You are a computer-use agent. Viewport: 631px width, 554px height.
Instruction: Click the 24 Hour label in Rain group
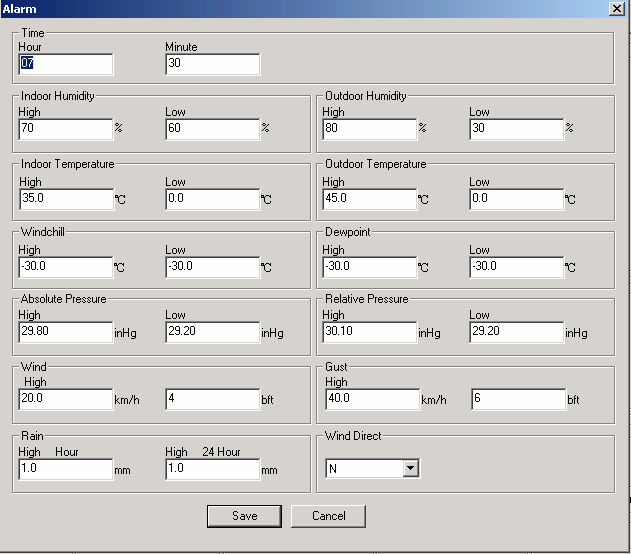pyautogui.click(x=221, y=452)
